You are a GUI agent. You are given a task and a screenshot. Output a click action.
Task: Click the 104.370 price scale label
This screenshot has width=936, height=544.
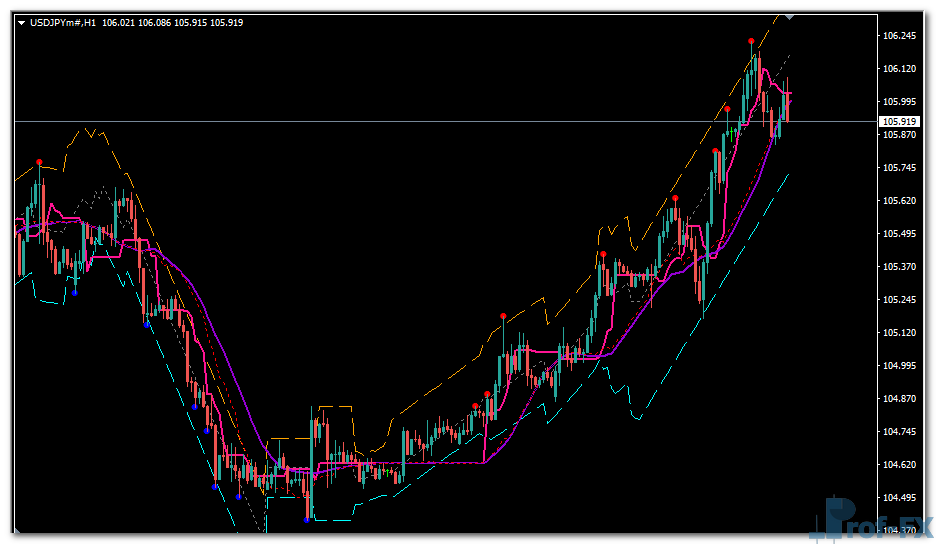coord(900,530)
